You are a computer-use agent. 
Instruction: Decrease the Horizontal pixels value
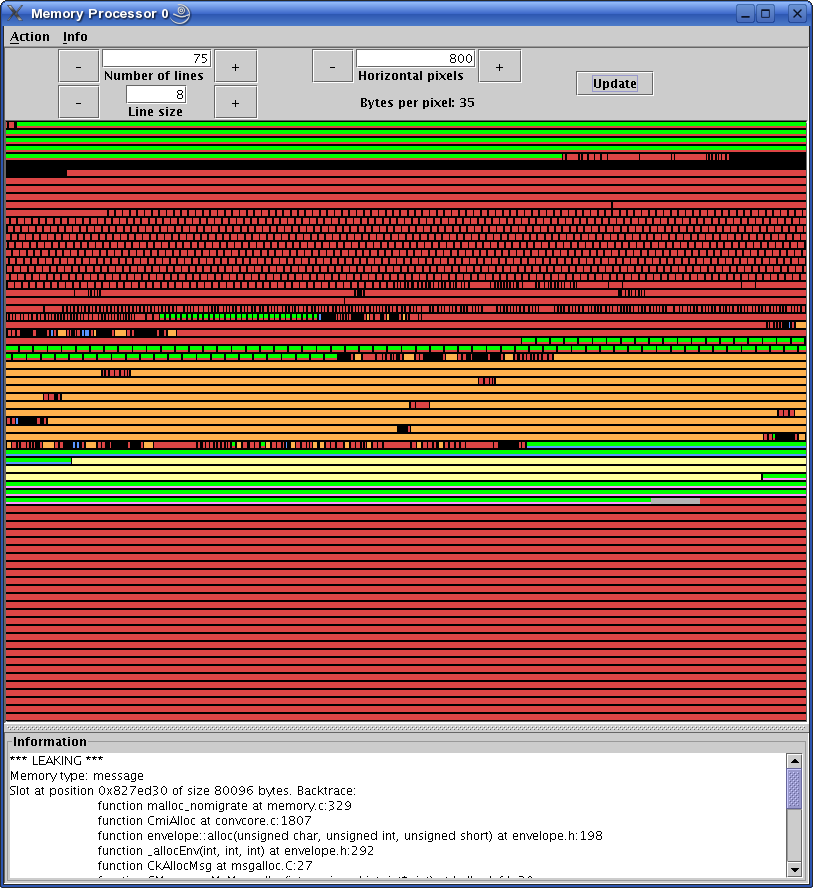332,67
